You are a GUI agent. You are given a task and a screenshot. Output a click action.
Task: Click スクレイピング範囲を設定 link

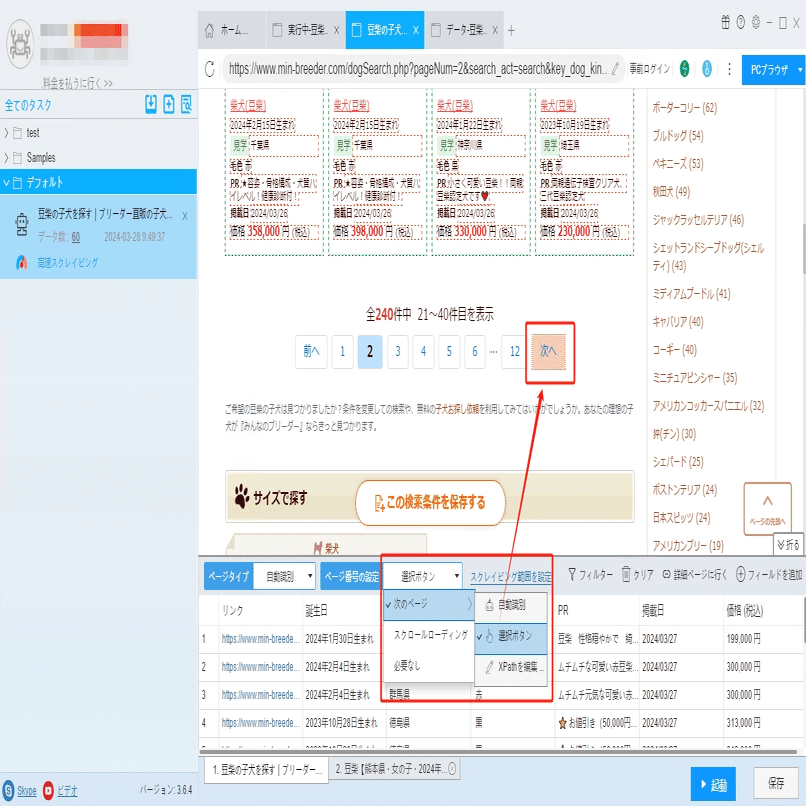(x=510, y=577)
